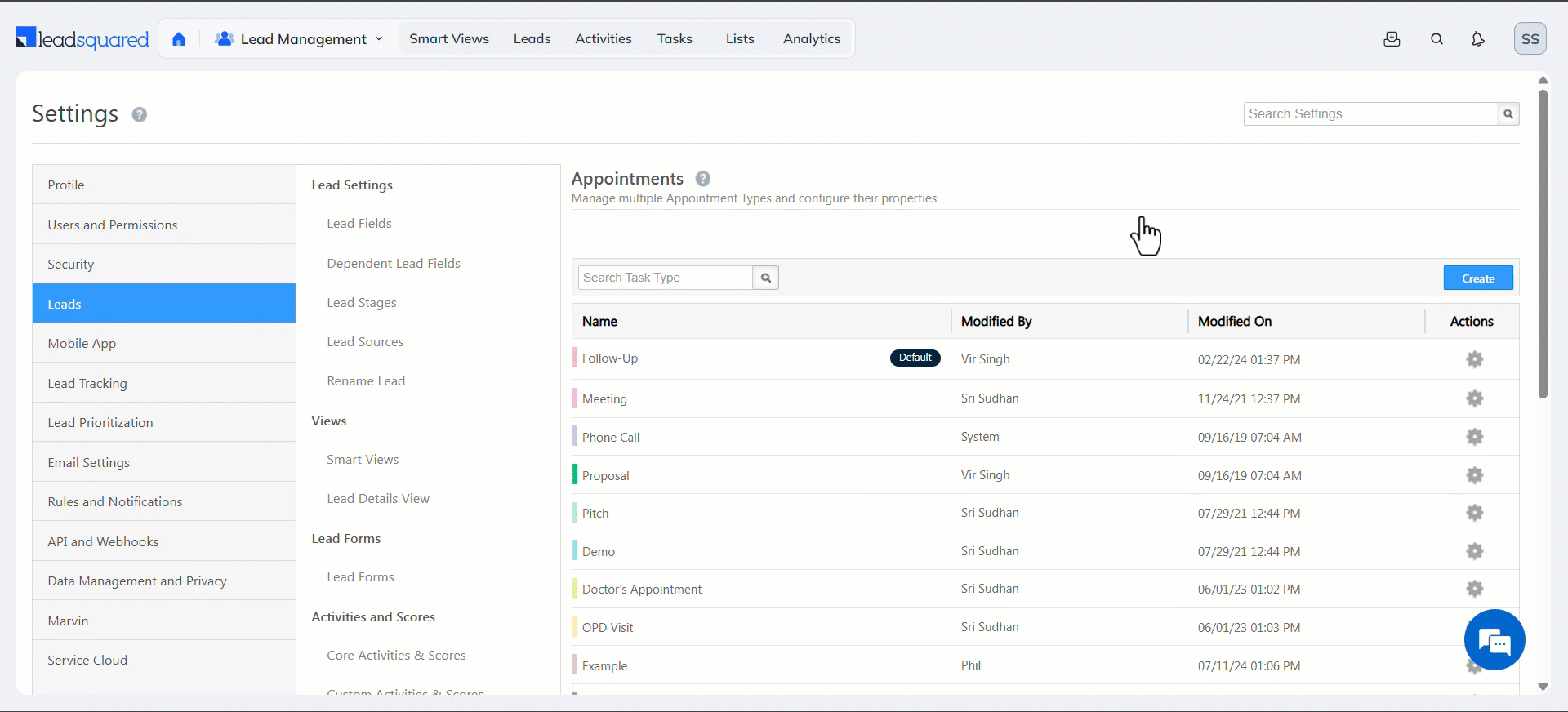Click the LeadSquared logo

(x=82, y=38)
